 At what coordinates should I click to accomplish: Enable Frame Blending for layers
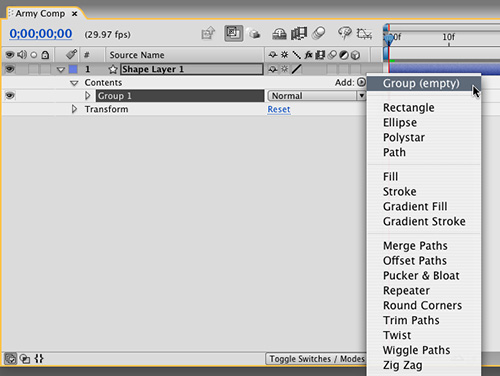(299, 34)
